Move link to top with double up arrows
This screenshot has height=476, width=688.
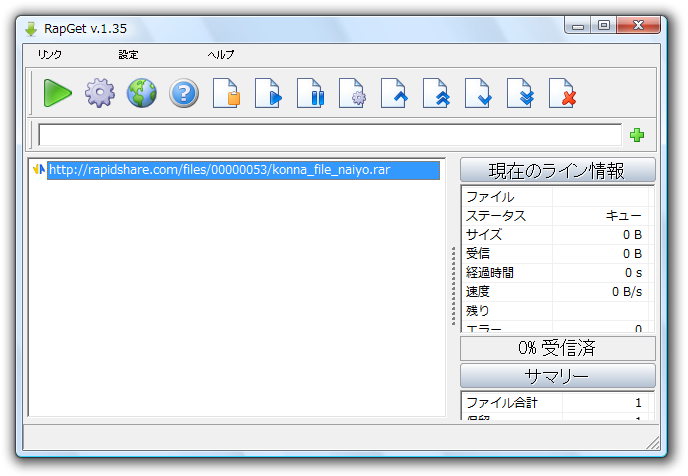[x=436, y=93]
